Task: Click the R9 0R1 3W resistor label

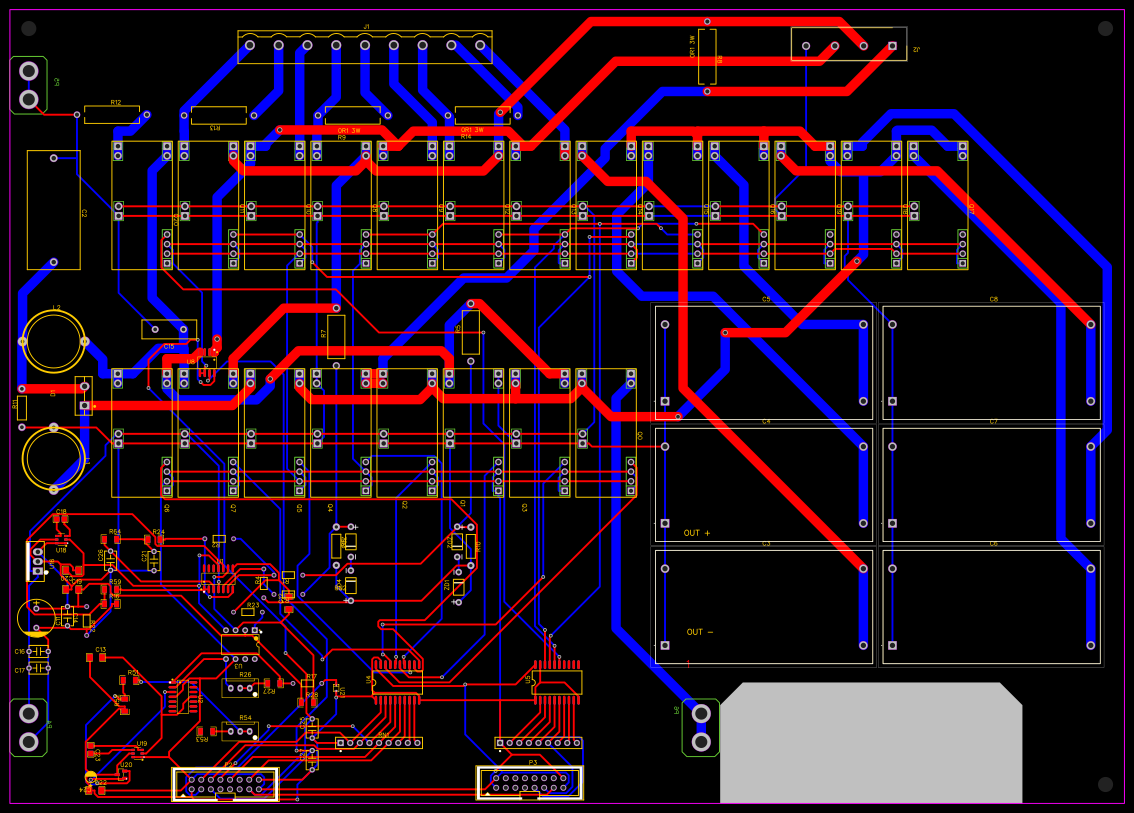Action: click(x=349, y=131)
